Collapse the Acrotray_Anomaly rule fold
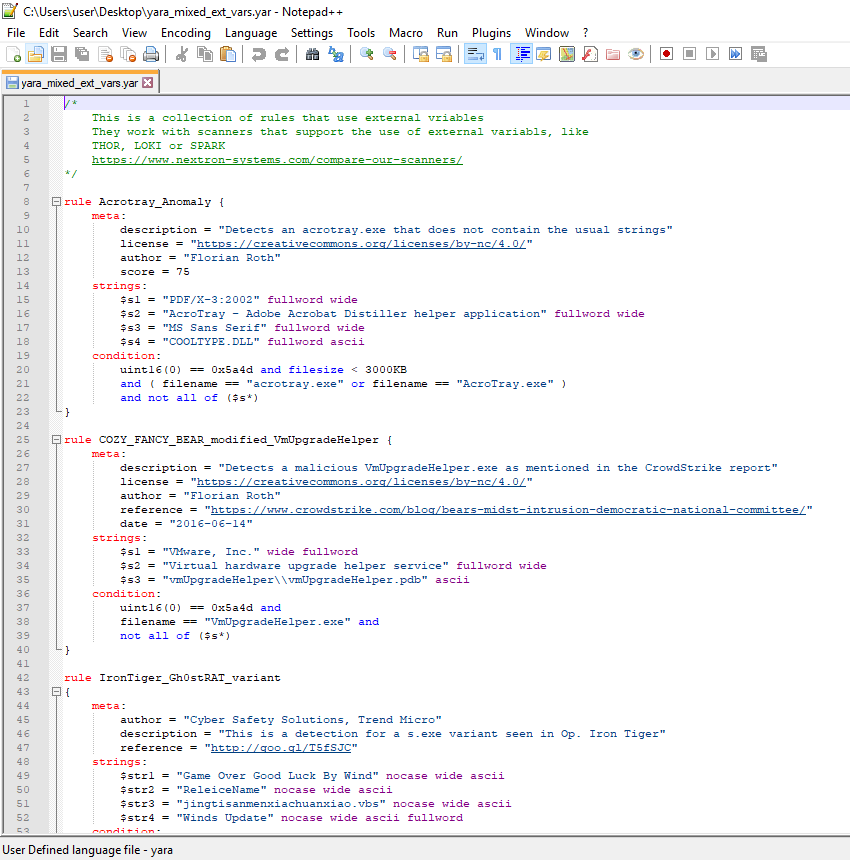 56,202
